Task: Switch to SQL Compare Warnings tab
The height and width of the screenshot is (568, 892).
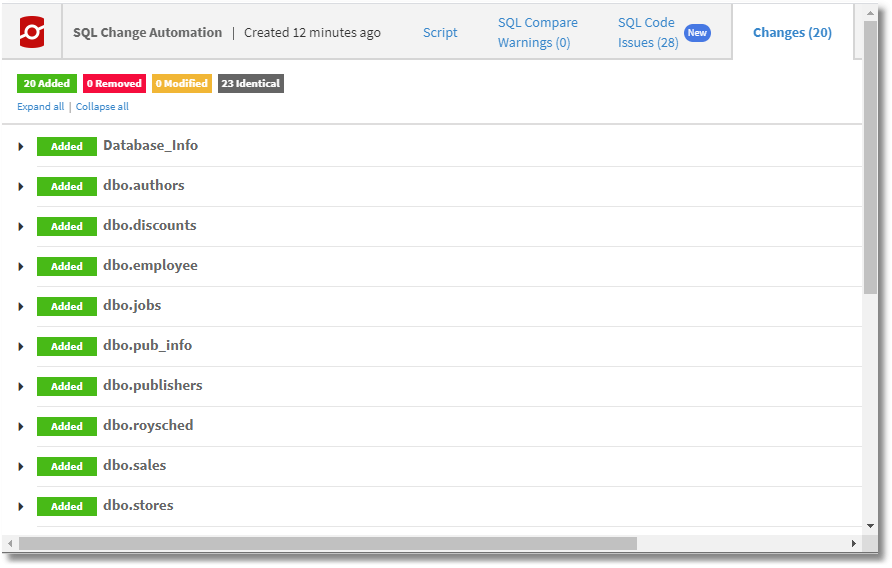Action: pos(538,32)
